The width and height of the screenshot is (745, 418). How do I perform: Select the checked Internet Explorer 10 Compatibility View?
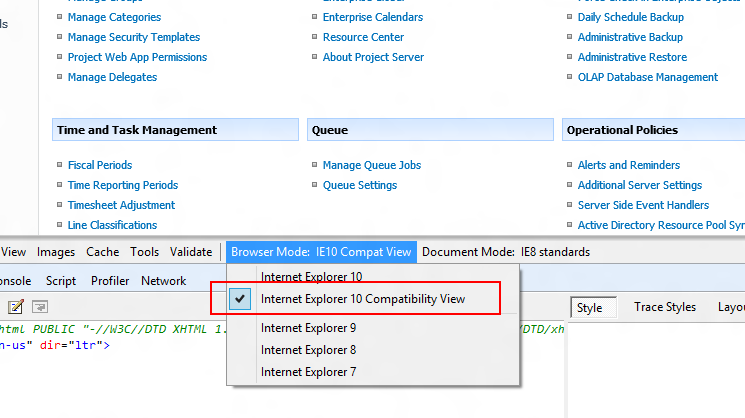point(363,299)
